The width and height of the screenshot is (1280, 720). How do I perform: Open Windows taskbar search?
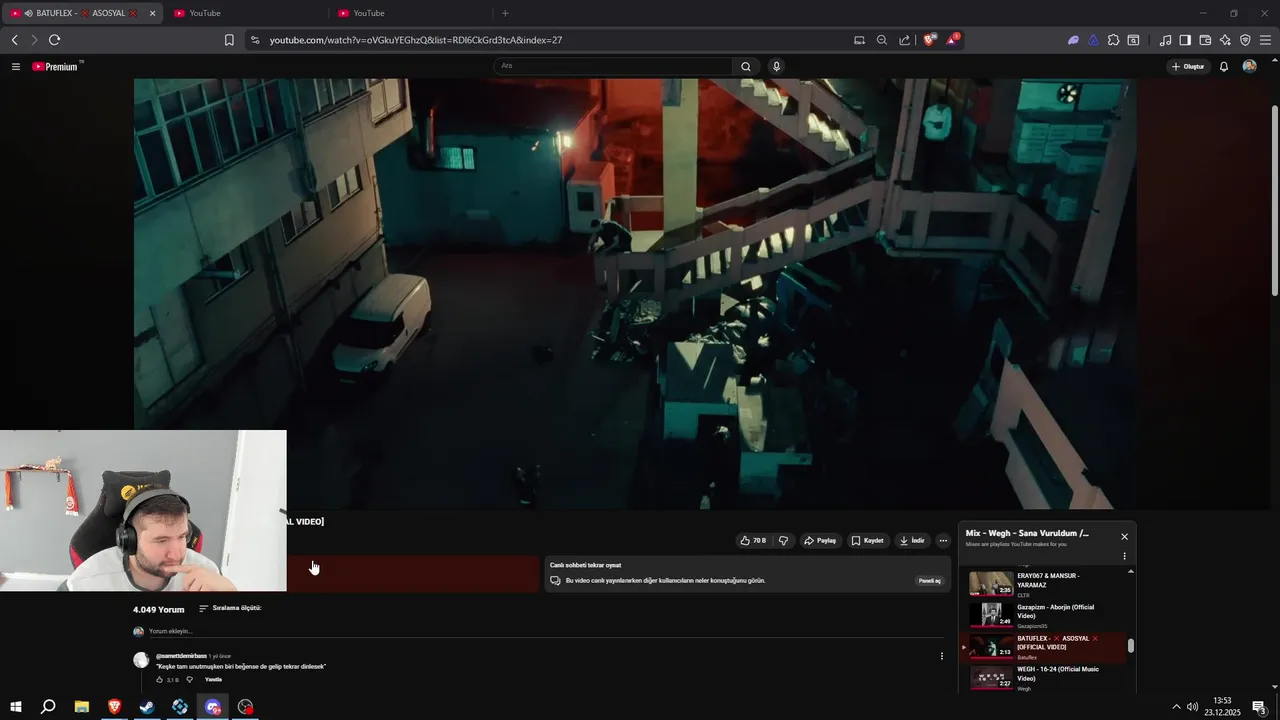48,707
